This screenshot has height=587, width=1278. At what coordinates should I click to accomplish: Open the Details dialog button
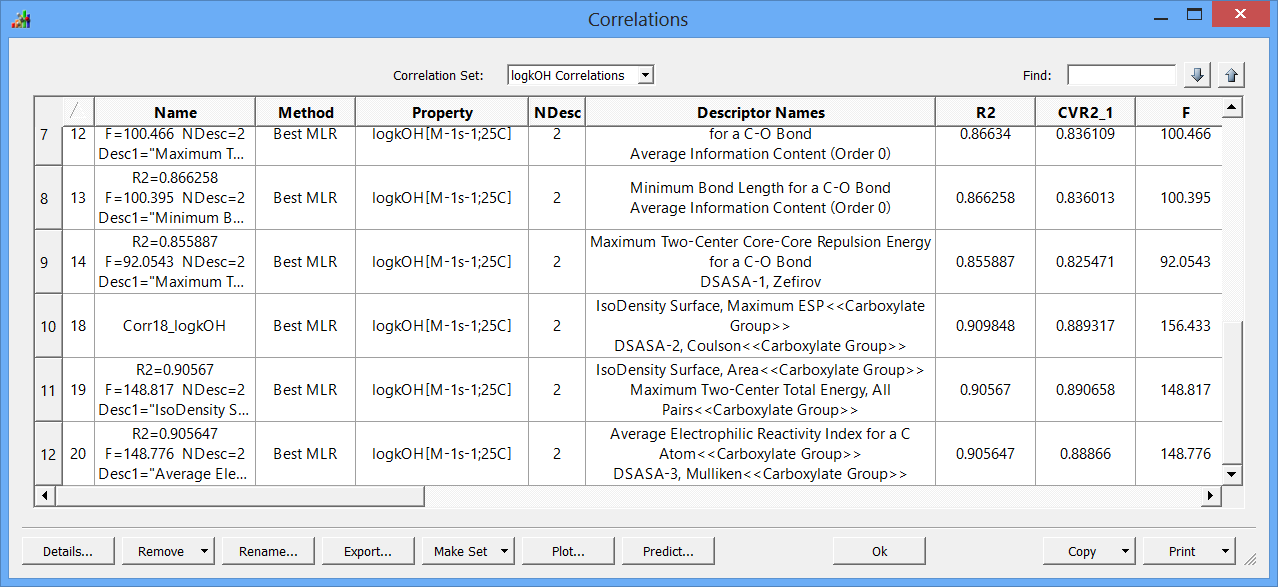pos(68,551)
